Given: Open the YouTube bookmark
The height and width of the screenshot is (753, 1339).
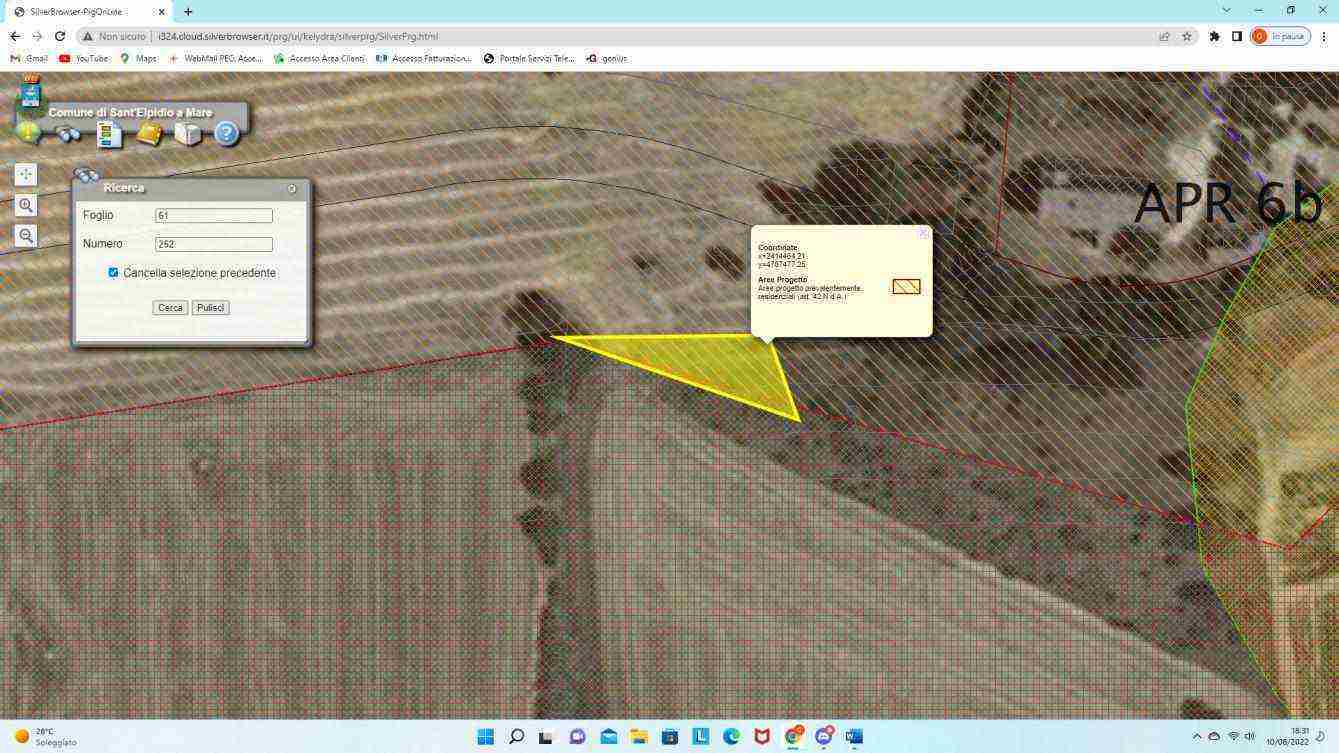Looking at the screenshot, I should (83, 58).
